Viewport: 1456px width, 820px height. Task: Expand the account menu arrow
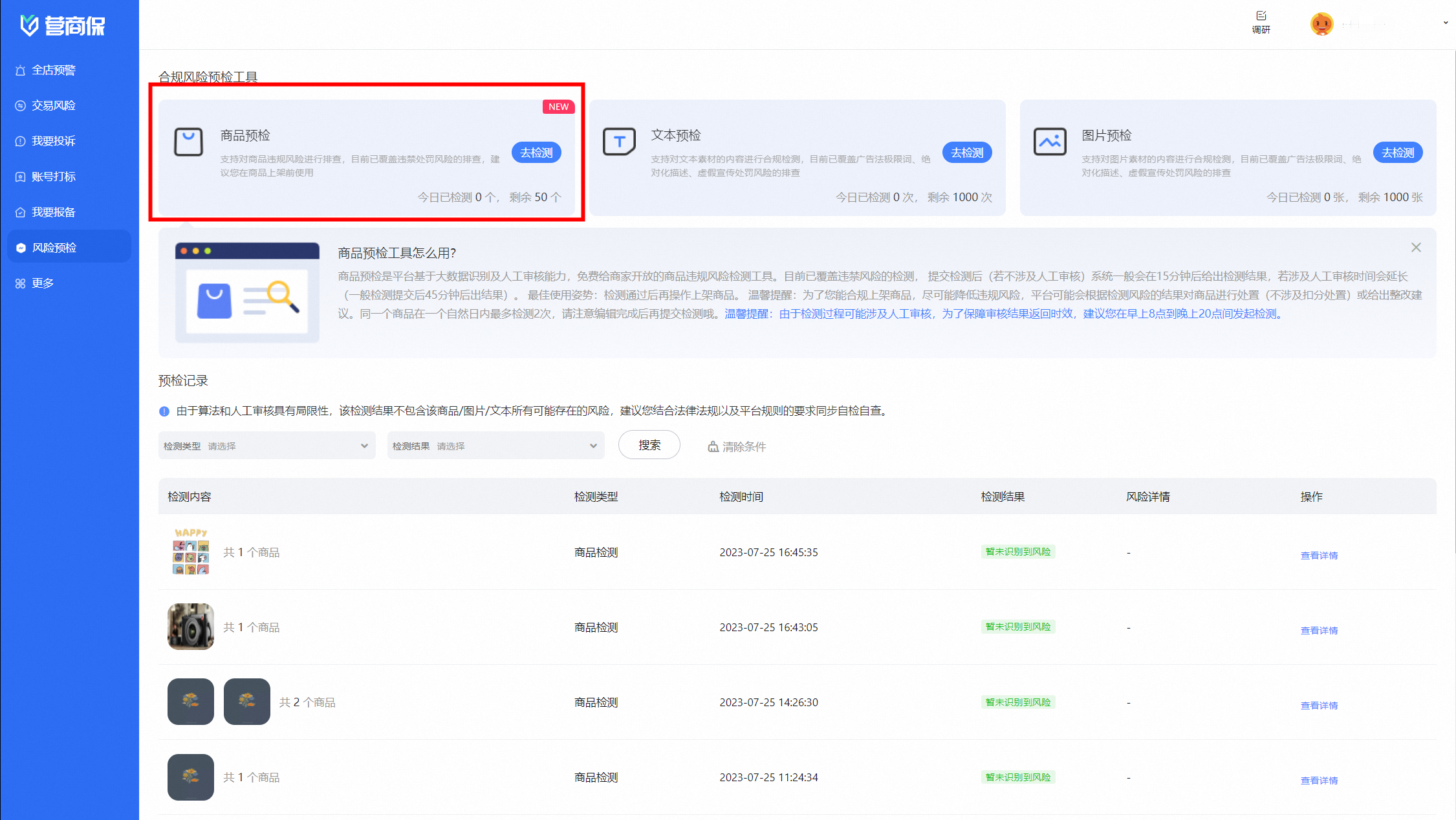[x=1445, y=23]
